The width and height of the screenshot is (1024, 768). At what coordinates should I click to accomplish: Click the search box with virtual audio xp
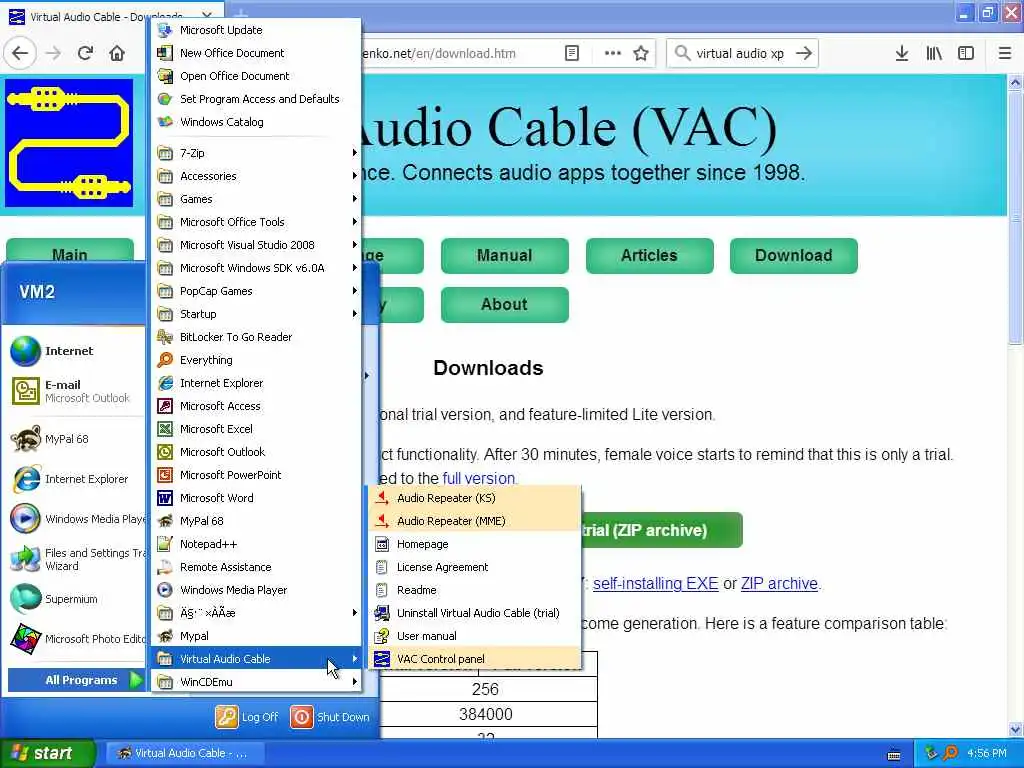click(740, 53)
